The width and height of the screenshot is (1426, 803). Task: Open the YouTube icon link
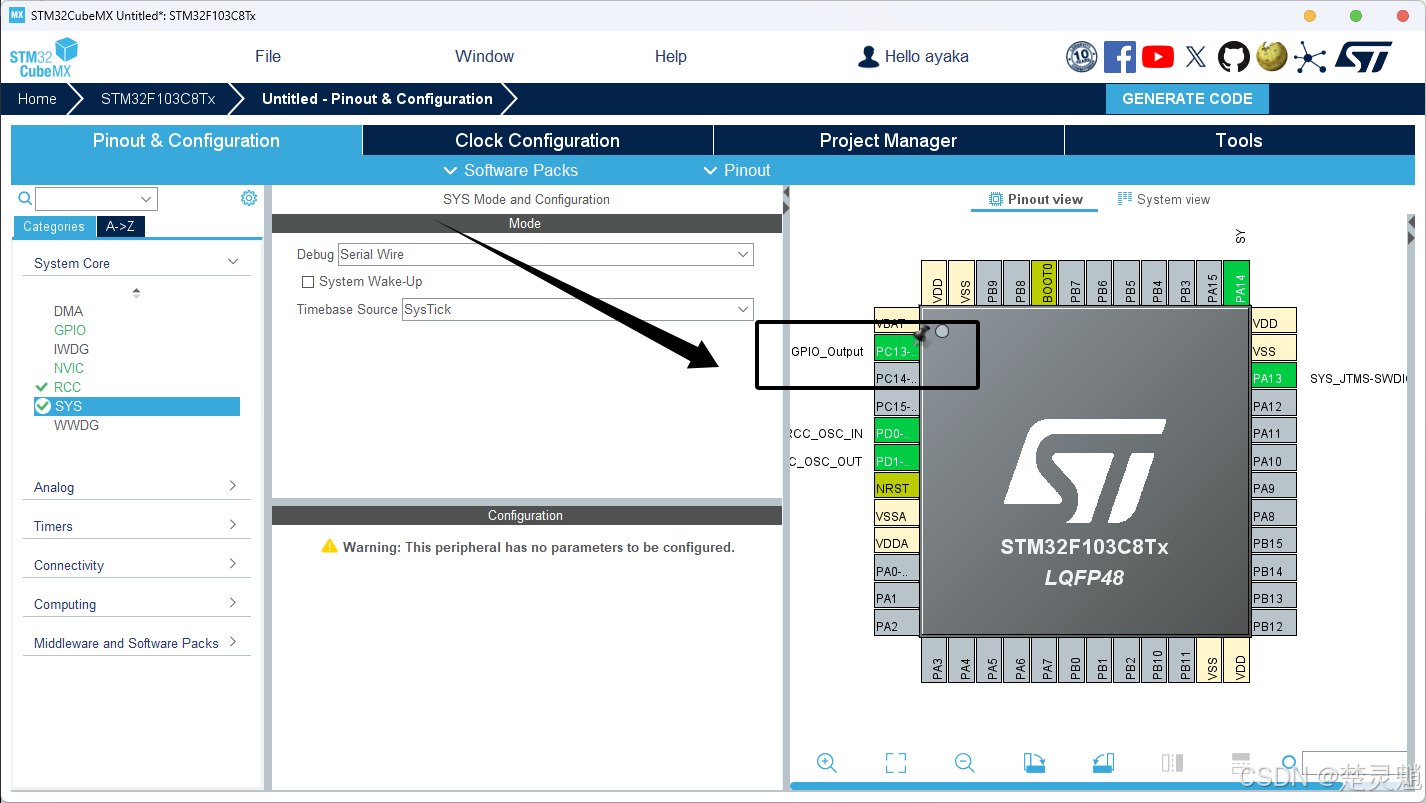[x=1158, y=57]
